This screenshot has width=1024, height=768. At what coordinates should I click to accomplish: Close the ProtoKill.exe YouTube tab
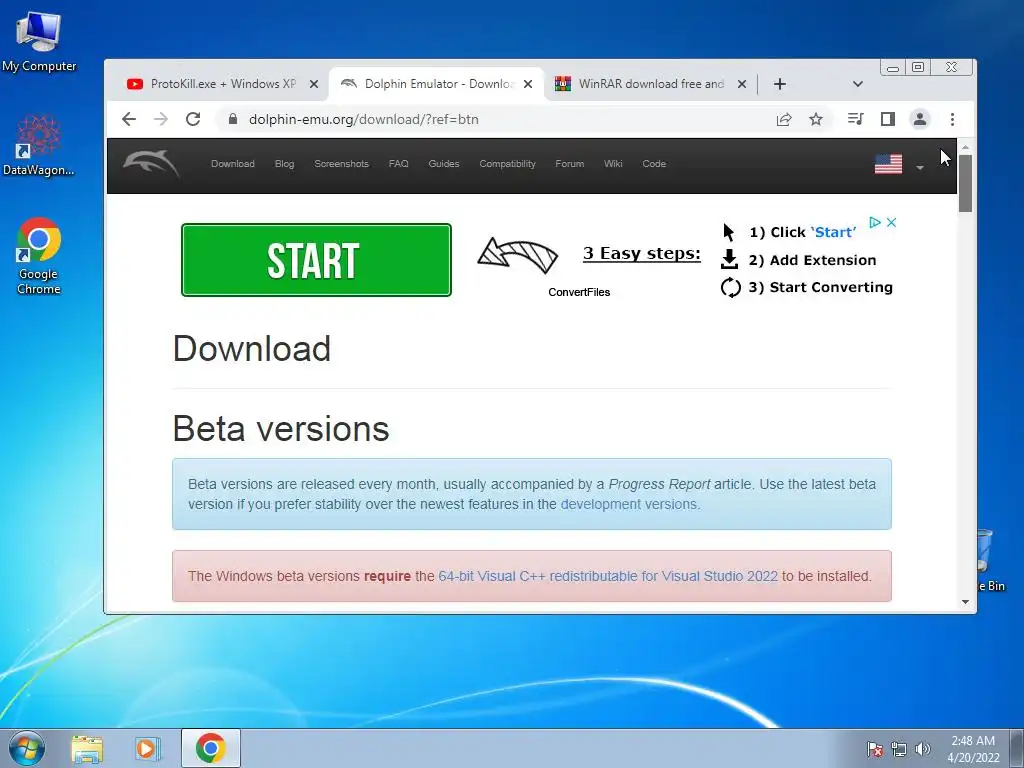click(x=313, y=84)
